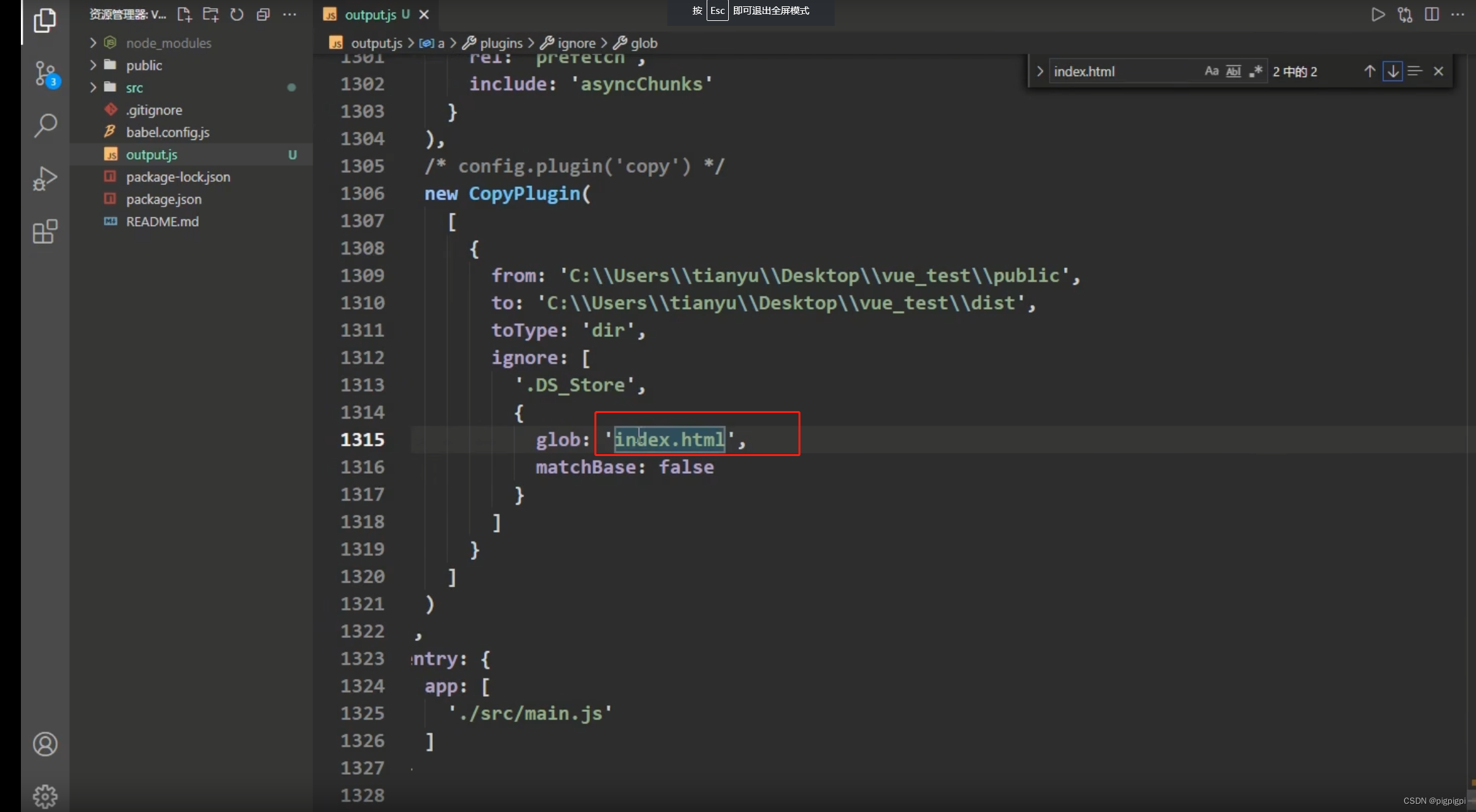Click line number 1315 in gutter
The image size is (1476, 812).
[363, 440]
